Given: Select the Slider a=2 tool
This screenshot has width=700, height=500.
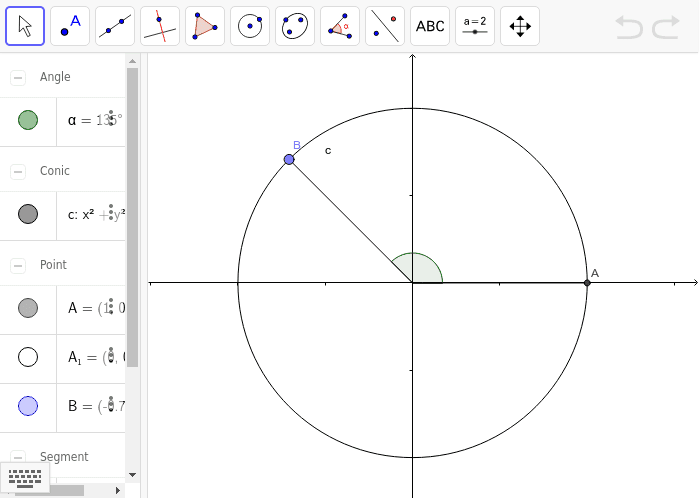Looking at the screenshot, I should [x=475, y=26].
